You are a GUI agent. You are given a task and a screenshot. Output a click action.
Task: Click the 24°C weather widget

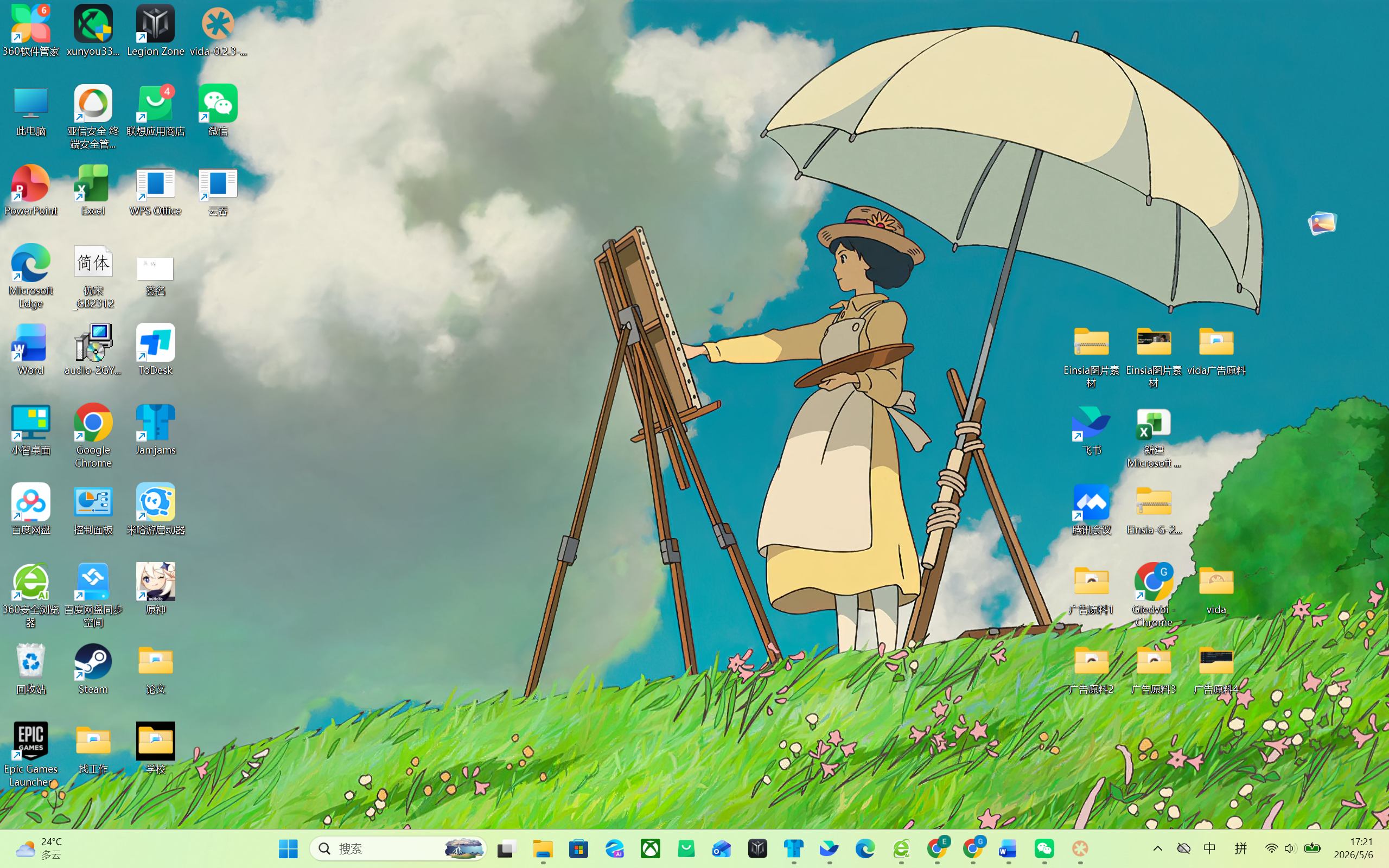[39, 848]
